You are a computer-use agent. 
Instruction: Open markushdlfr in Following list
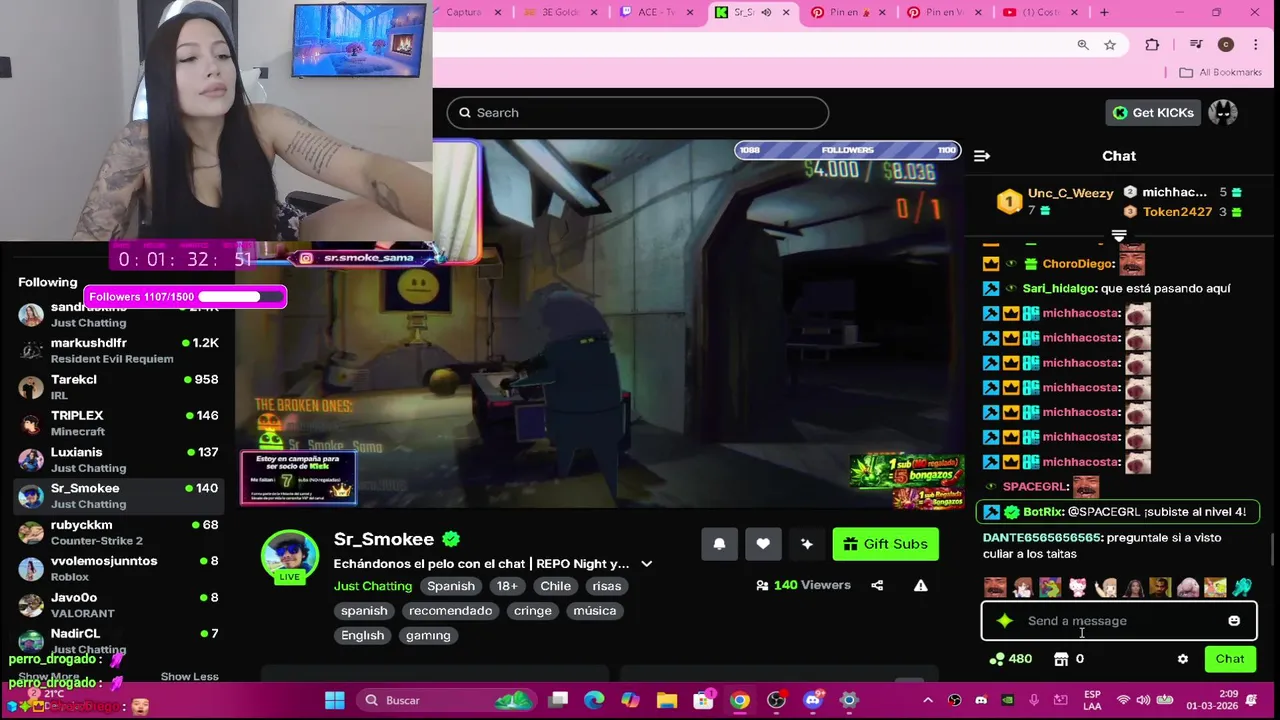(119, 351)
